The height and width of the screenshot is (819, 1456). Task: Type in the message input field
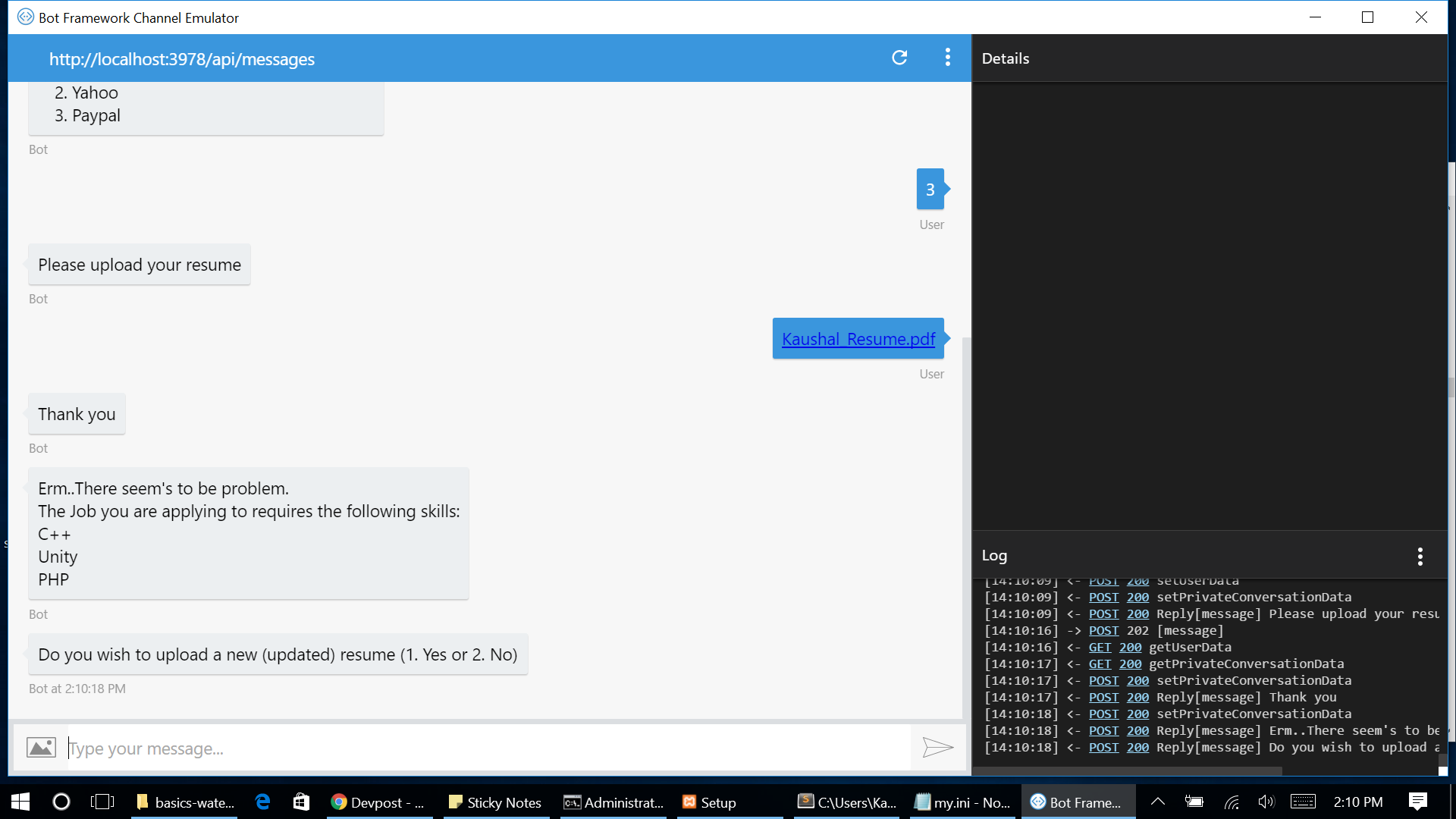[485, 748]
